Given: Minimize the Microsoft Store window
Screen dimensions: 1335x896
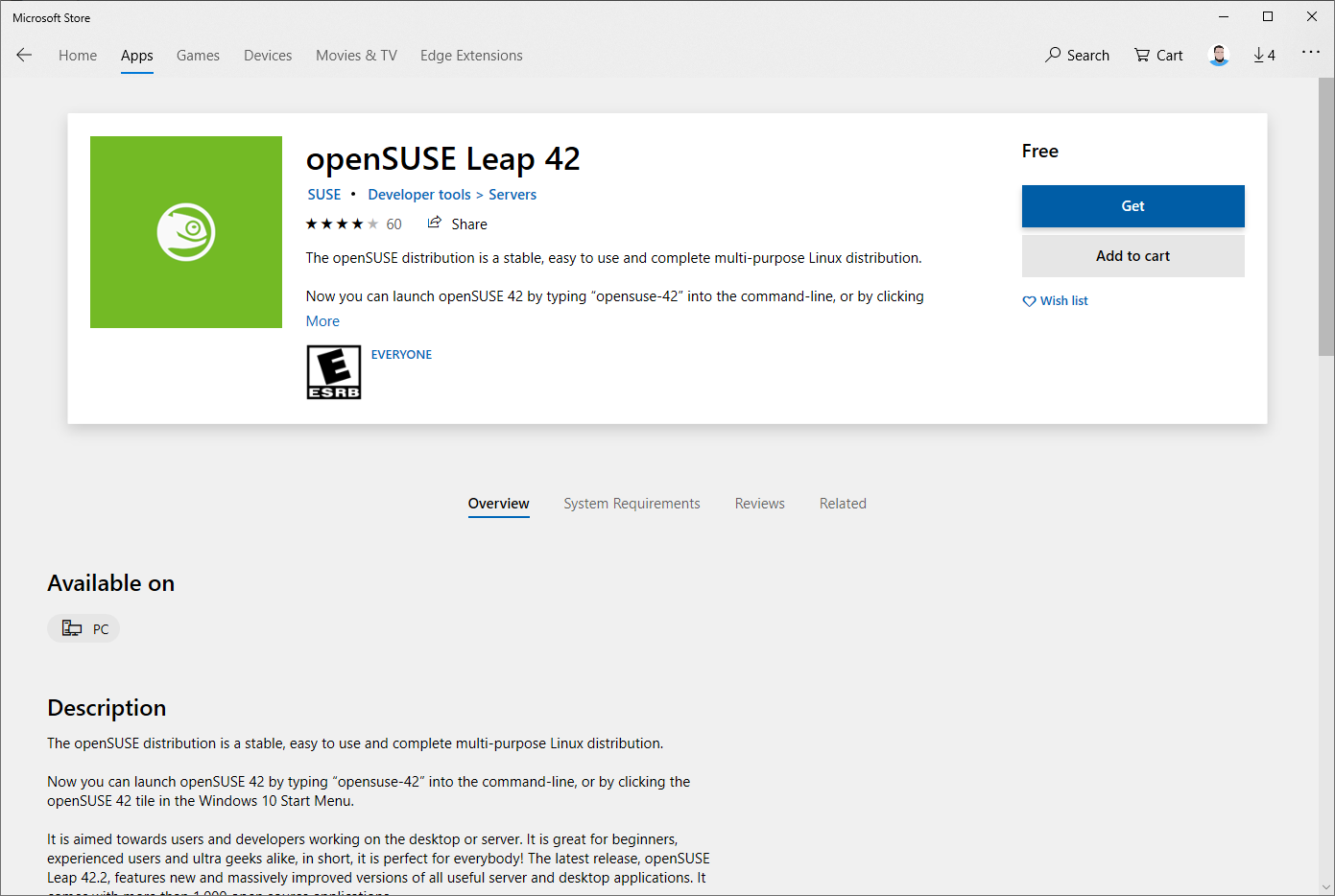Looking at the screenshot, I should (x=1224, y=16).
